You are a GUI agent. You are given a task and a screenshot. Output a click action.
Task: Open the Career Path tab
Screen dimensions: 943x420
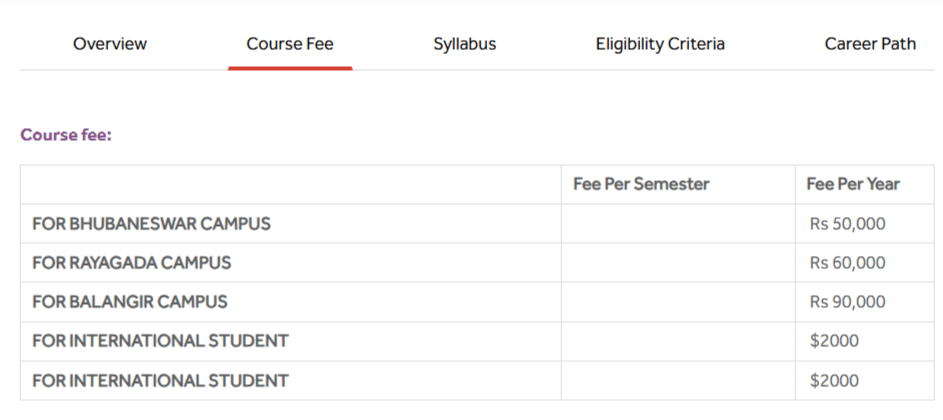pos(870,44)
